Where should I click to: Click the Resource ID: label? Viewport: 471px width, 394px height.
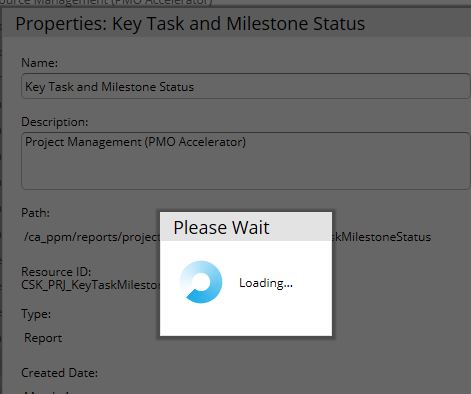56,272
